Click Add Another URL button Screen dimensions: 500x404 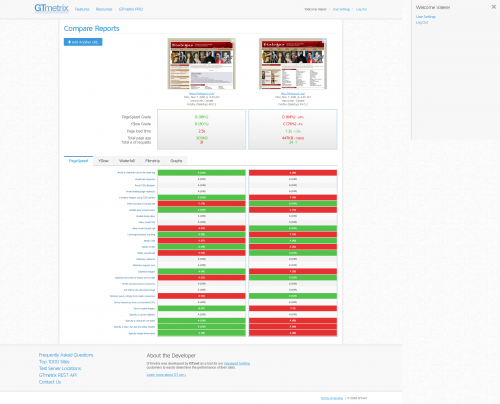(x=83, y=42)
